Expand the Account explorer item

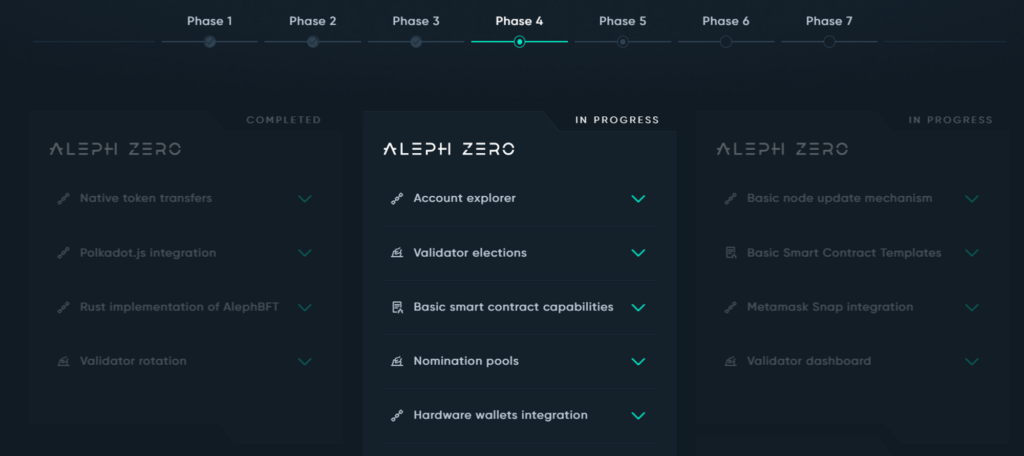[x=519, y=199]
